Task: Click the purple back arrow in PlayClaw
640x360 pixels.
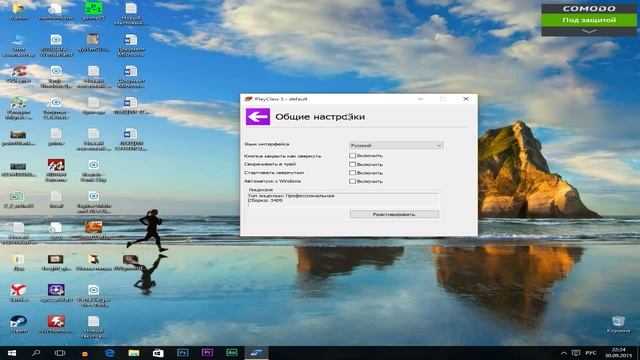Action: [258, 117]
